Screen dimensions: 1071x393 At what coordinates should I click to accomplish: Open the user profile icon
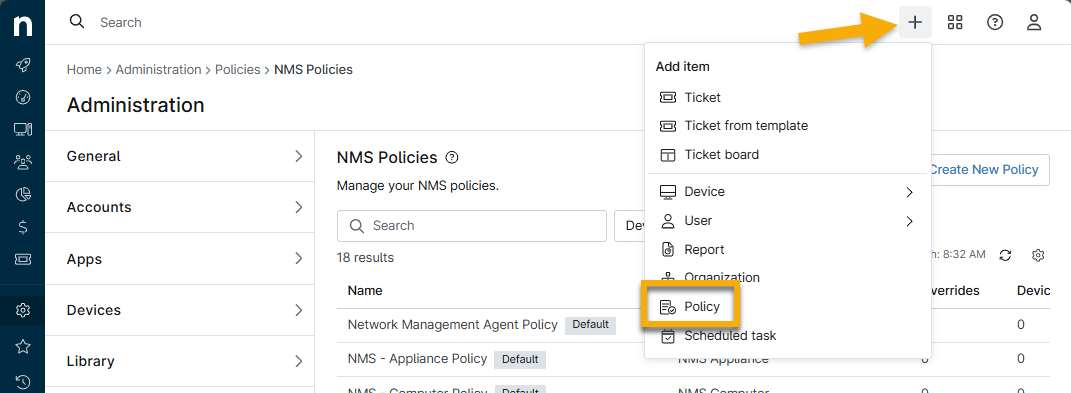tap(1034, 23)
